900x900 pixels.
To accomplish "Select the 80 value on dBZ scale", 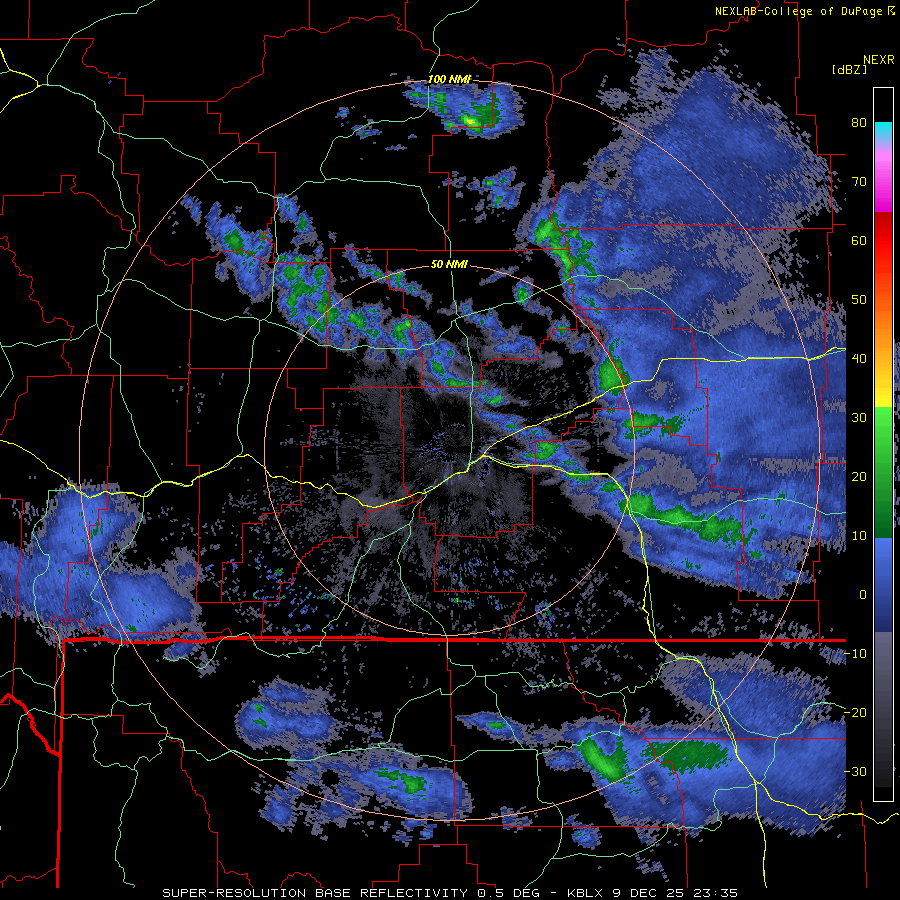I will click(x=859, y=123).
